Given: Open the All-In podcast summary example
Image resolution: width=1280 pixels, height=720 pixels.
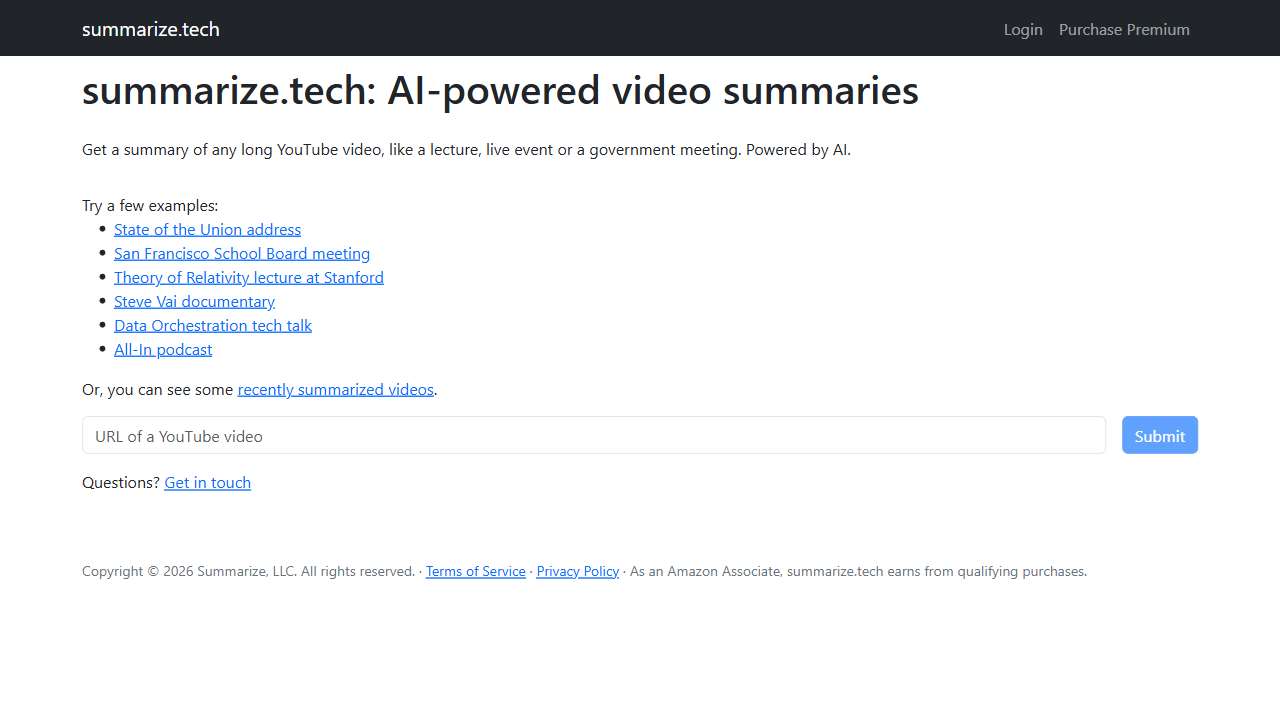Looking at the screenshot, I should coord(163,349).
